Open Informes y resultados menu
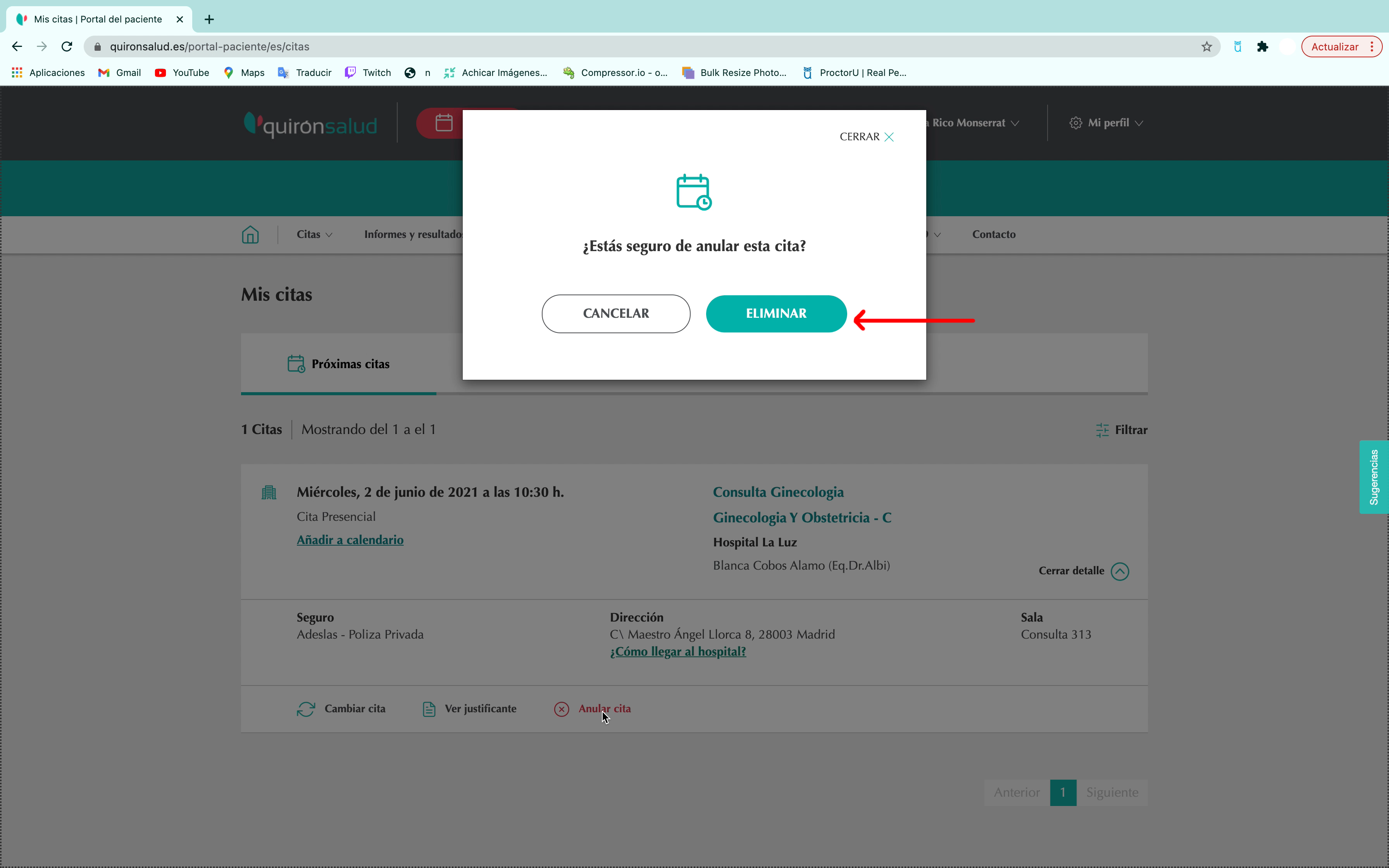The image size is (1389, 868). pos(413,234)
